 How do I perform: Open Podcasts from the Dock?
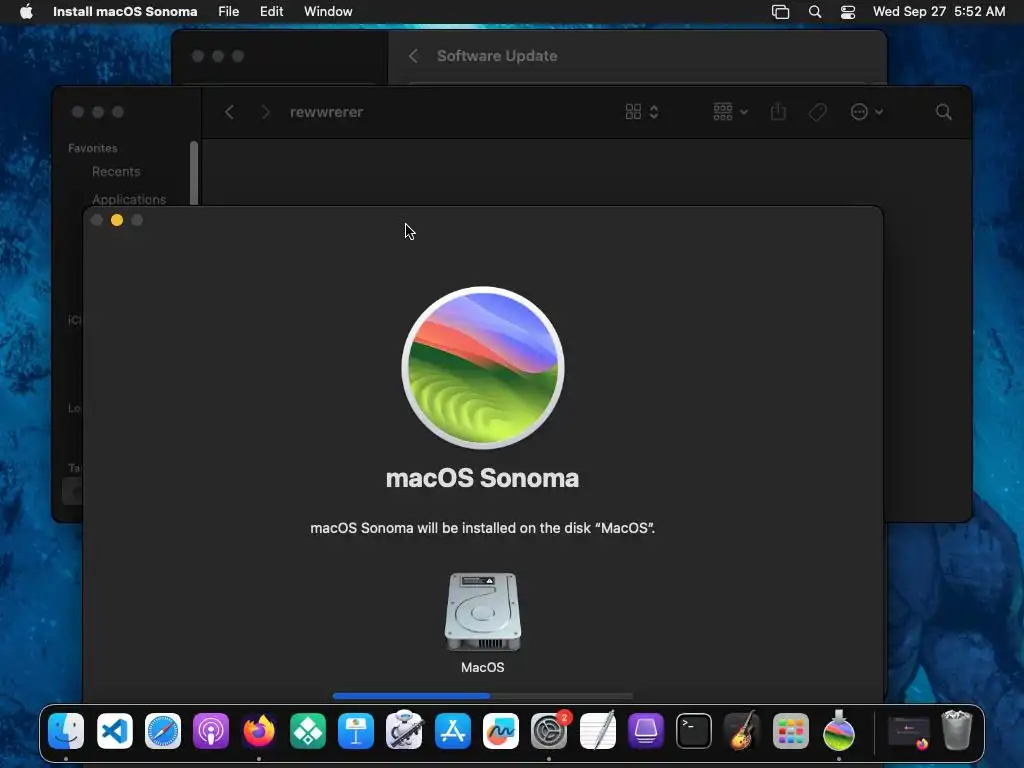click(211, 731)
